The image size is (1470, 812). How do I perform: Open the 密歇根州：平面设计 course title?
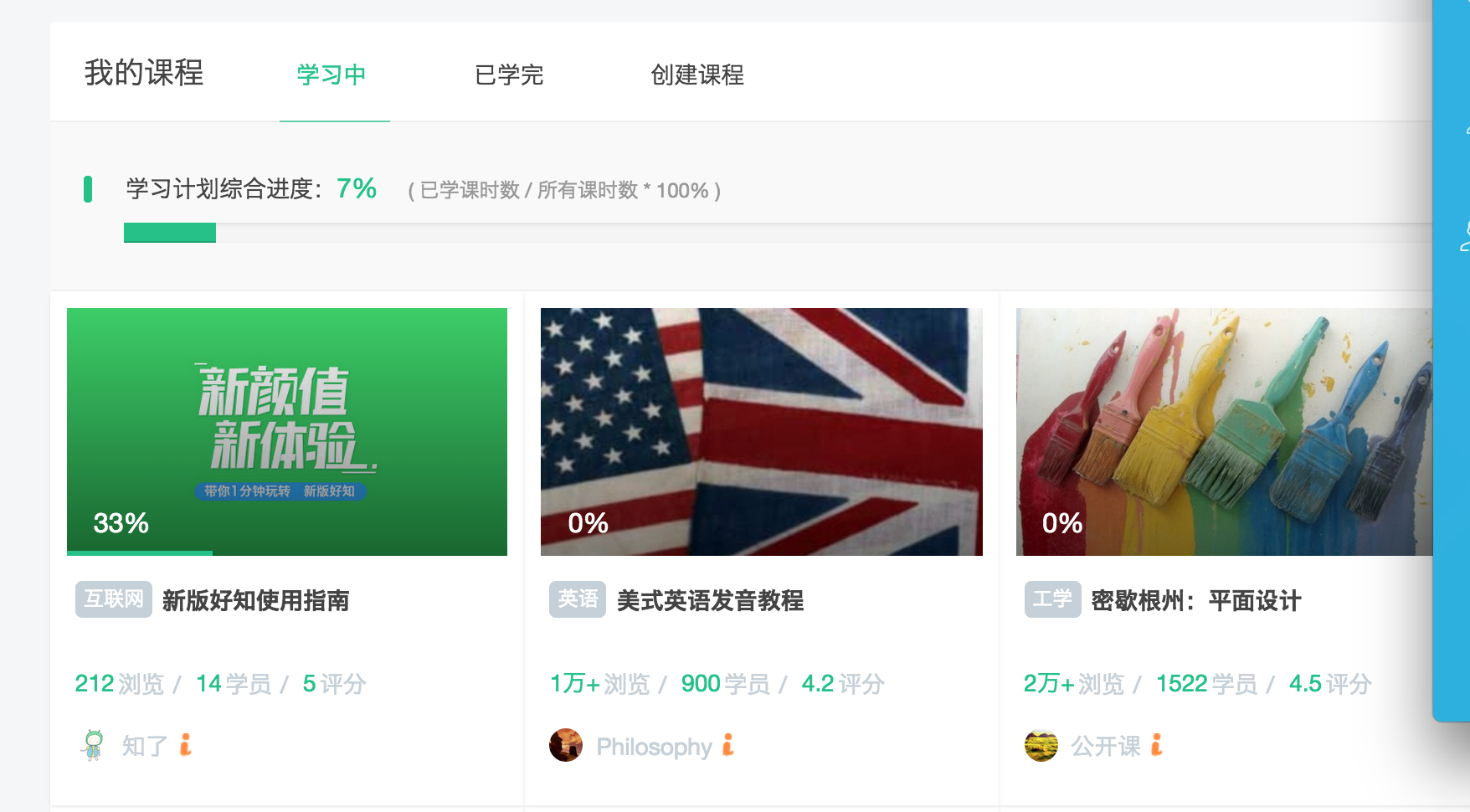point(1196,600)
